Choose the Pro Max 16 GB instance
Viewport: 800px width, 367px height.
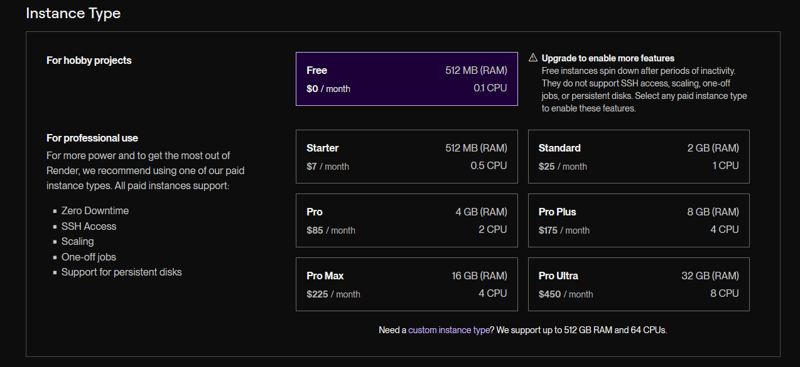[x=407, y=284]
